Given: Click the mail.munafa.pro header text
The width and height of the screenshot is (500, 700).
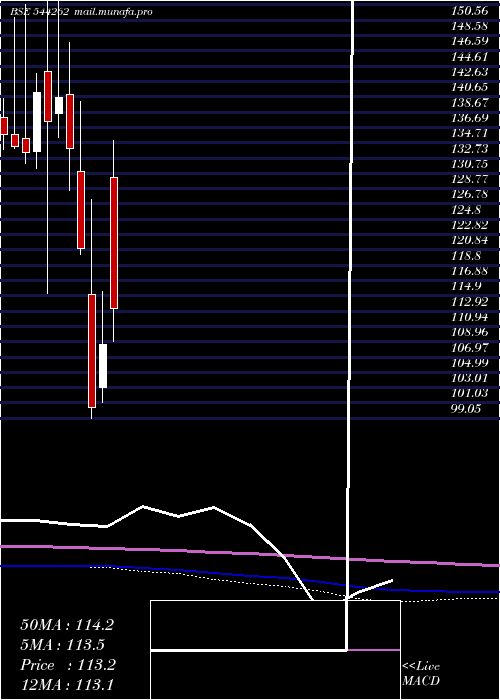Looking at the screenshot, I should (113, 12).
